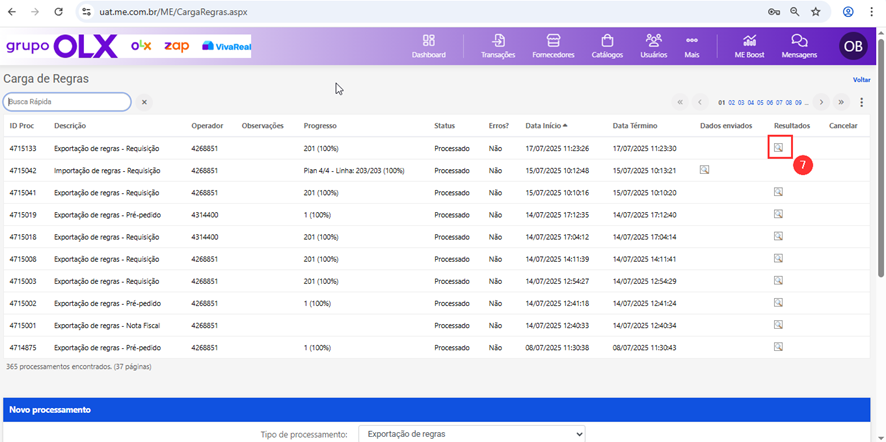Click the 'Plan 4/4 - Linha: 203/203 (100%)' cell

point(354,170)
